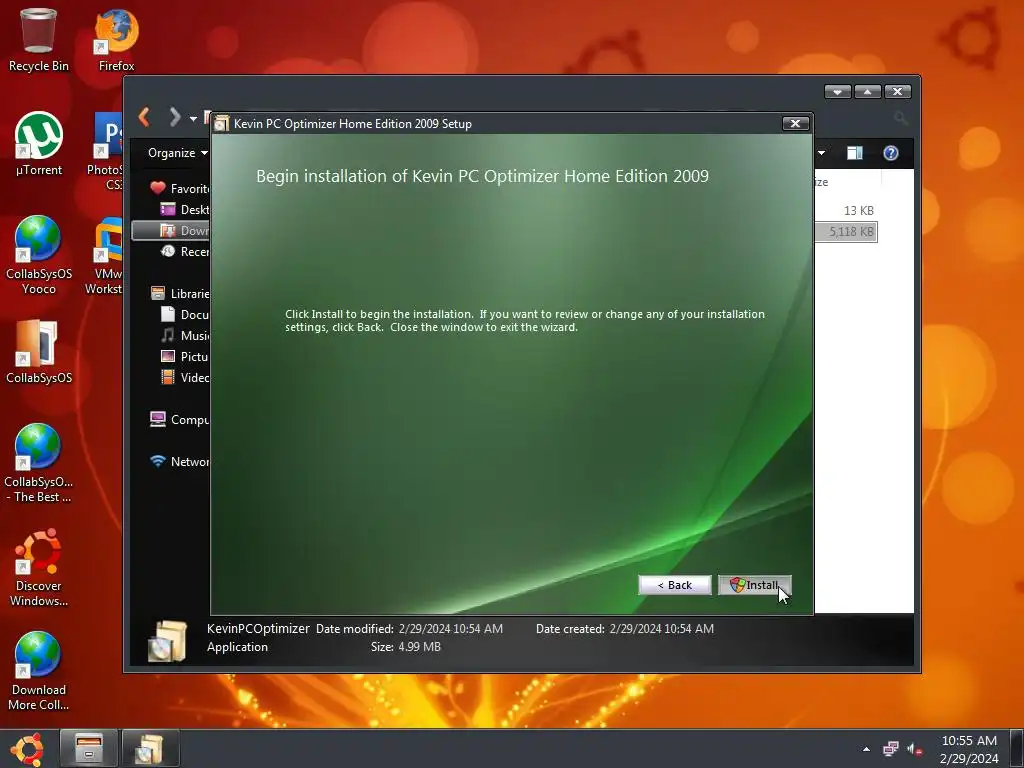Click the 4.99 MB size value
Image resolution: width=1024 pixels, height=768 pixels.
(419, 647)
